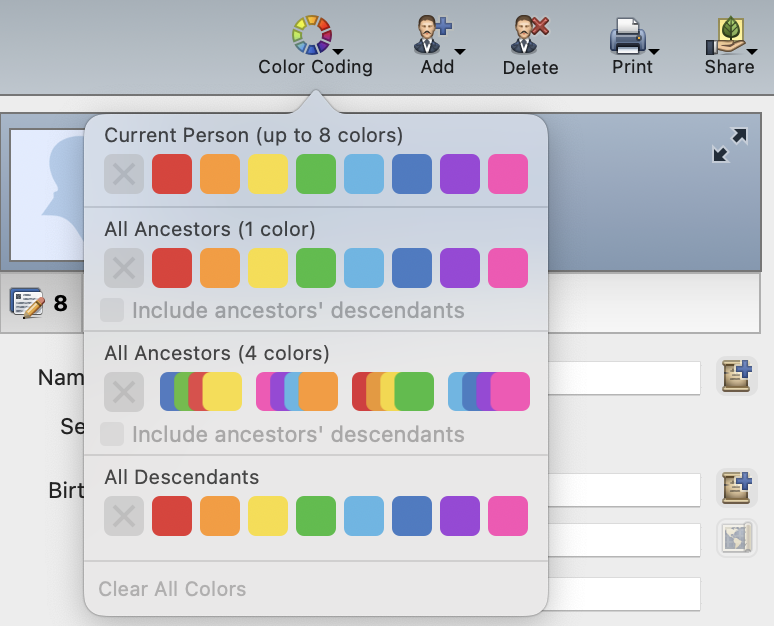Screen dimensions: 774x626
Task: Open the Color Coding wheel icon
Action: pos(311,35)
